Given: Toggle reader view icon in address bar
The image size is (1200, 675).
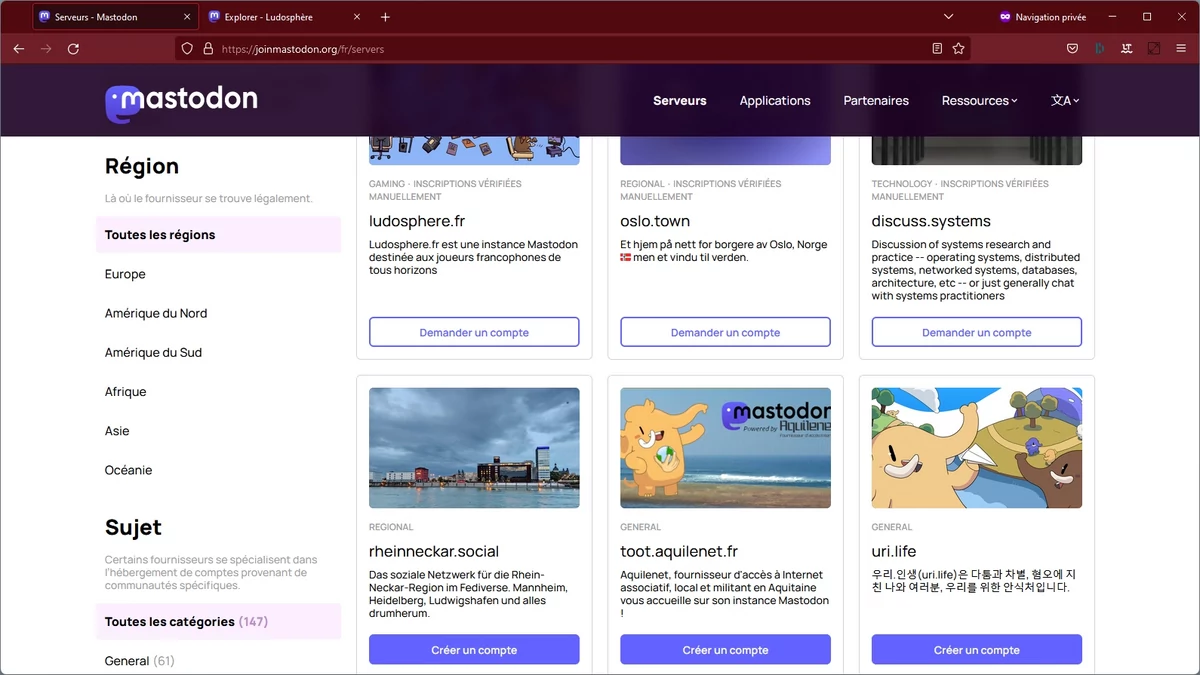Looking at the screenshot, I should pyautogui.click(x=937, y=48).
